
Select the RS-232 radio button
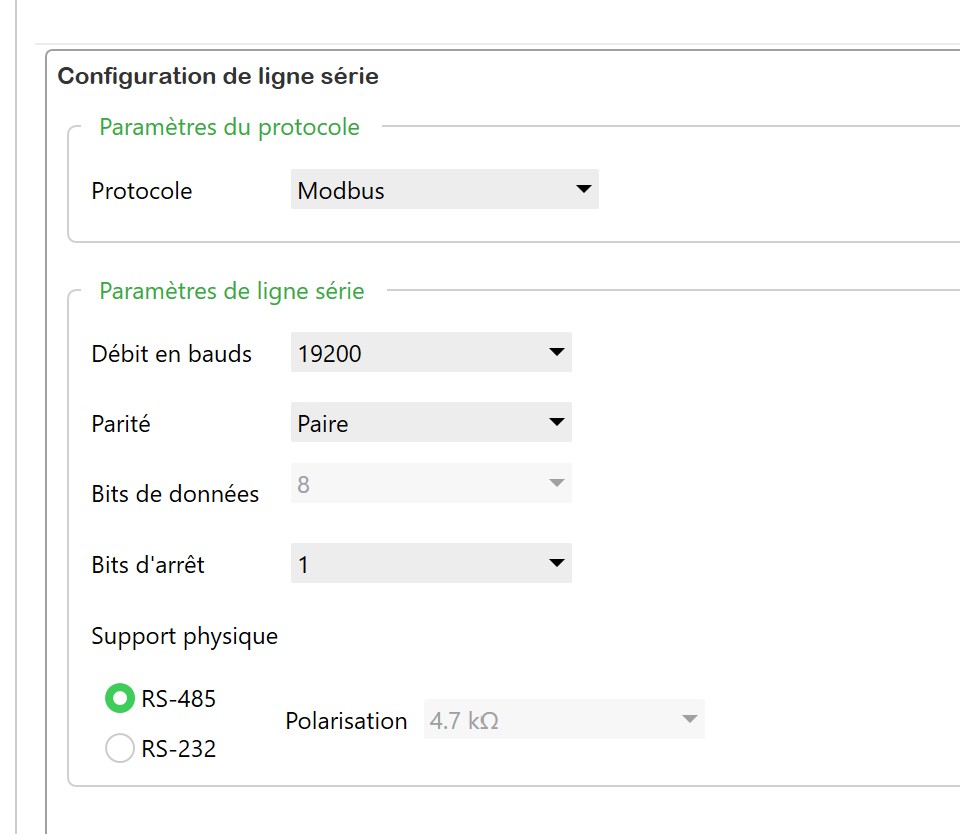click(x=120, y=748)
